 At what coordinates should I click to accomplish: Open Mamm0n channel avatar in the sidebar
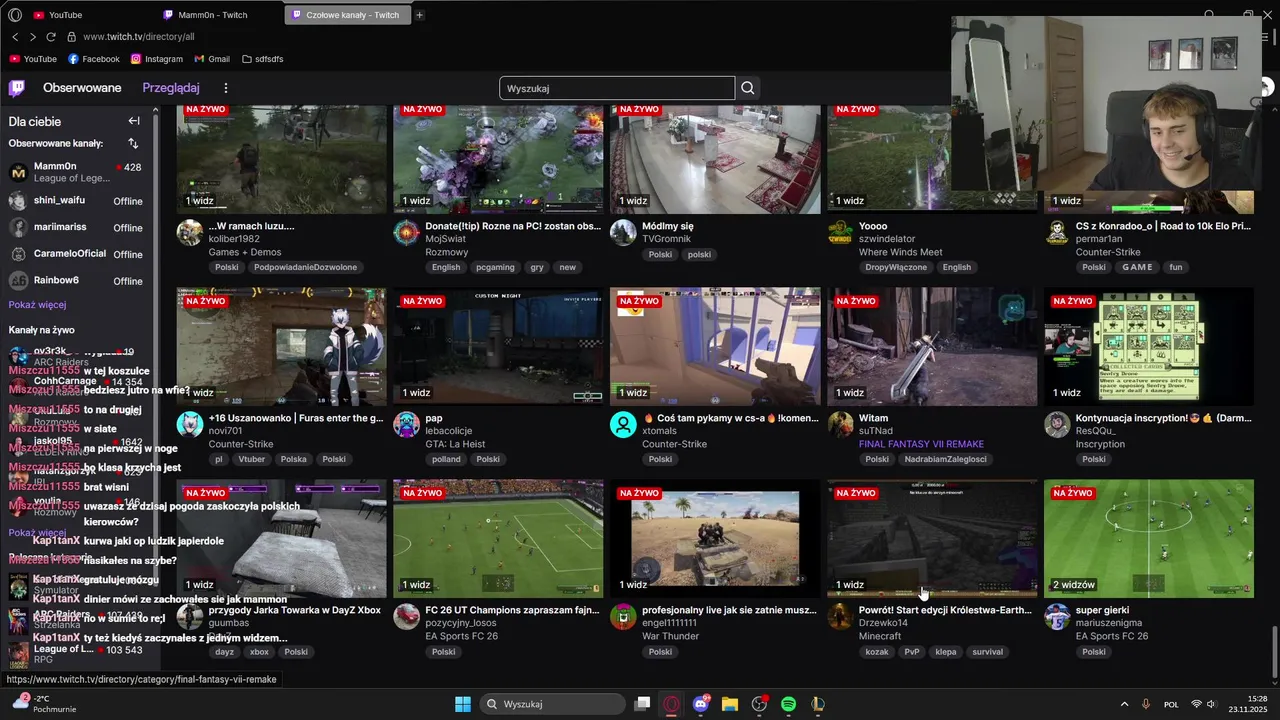(x=18, y=172)
